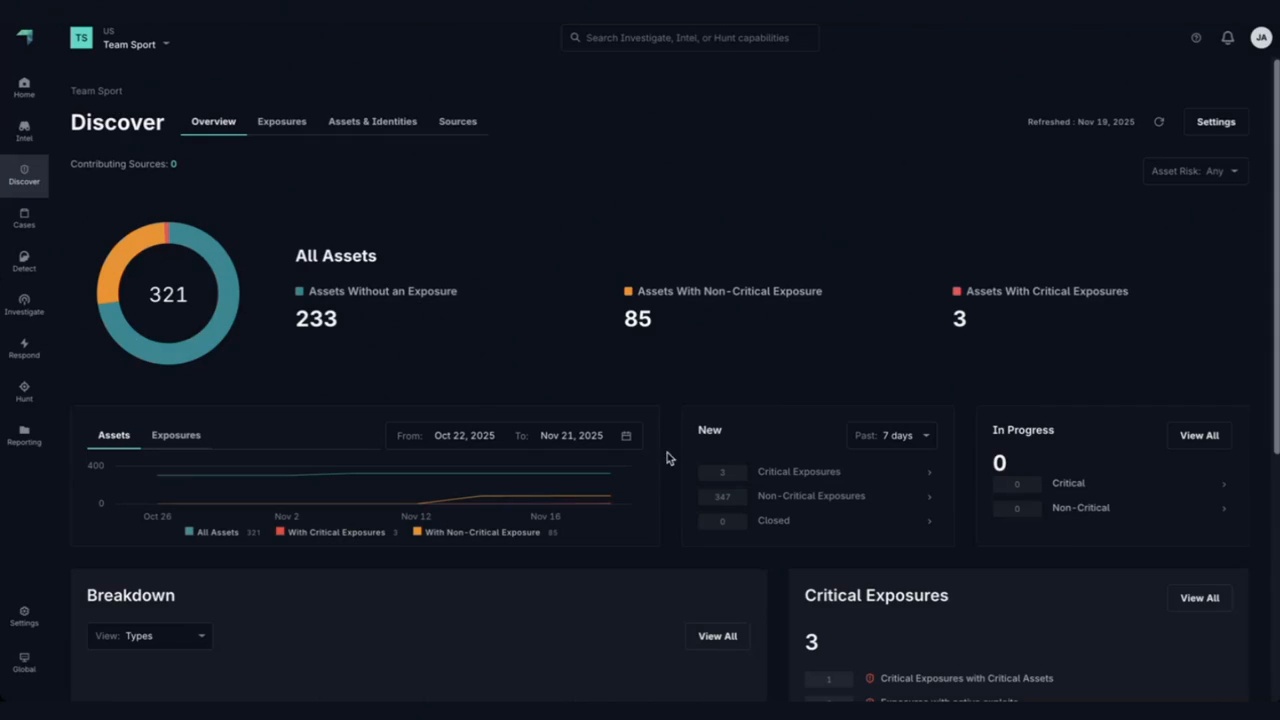The width and height of the screenshot is (1280, 720).
Task: Expand the New Closed row chevron
Action: (929, 521)
